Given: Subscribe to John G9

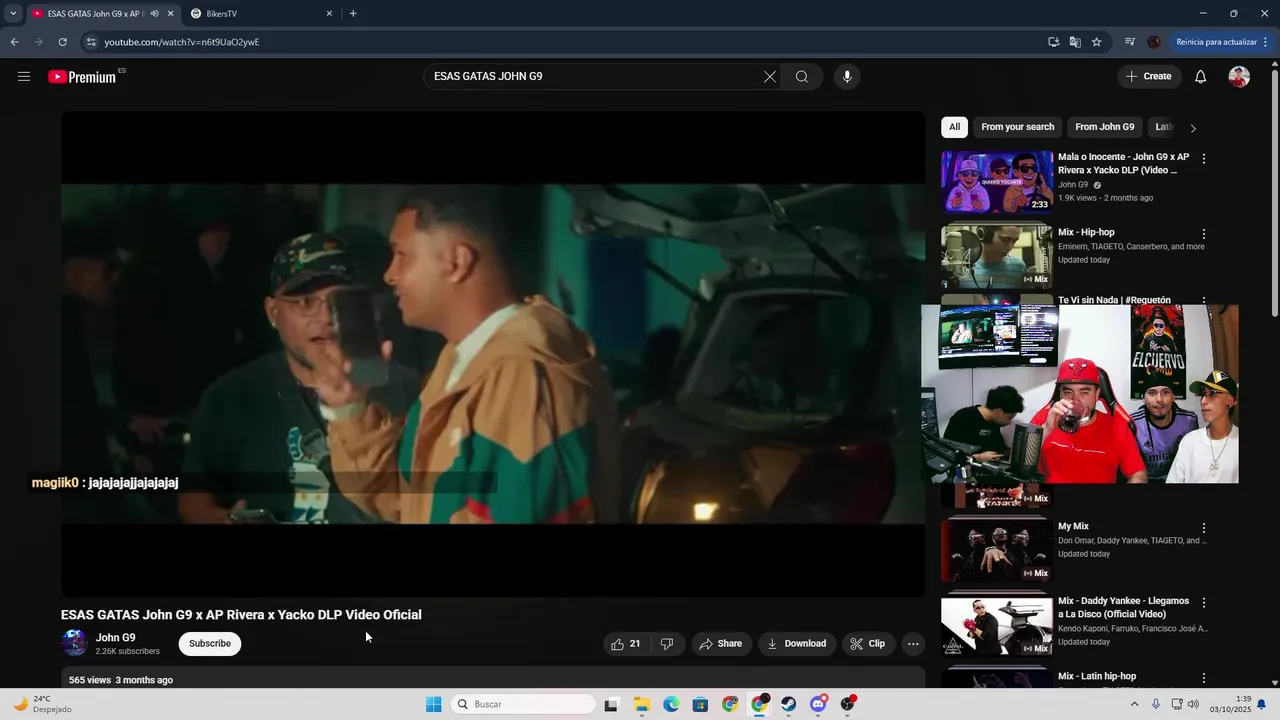Looking at the screenshot, I should [210, 644].
